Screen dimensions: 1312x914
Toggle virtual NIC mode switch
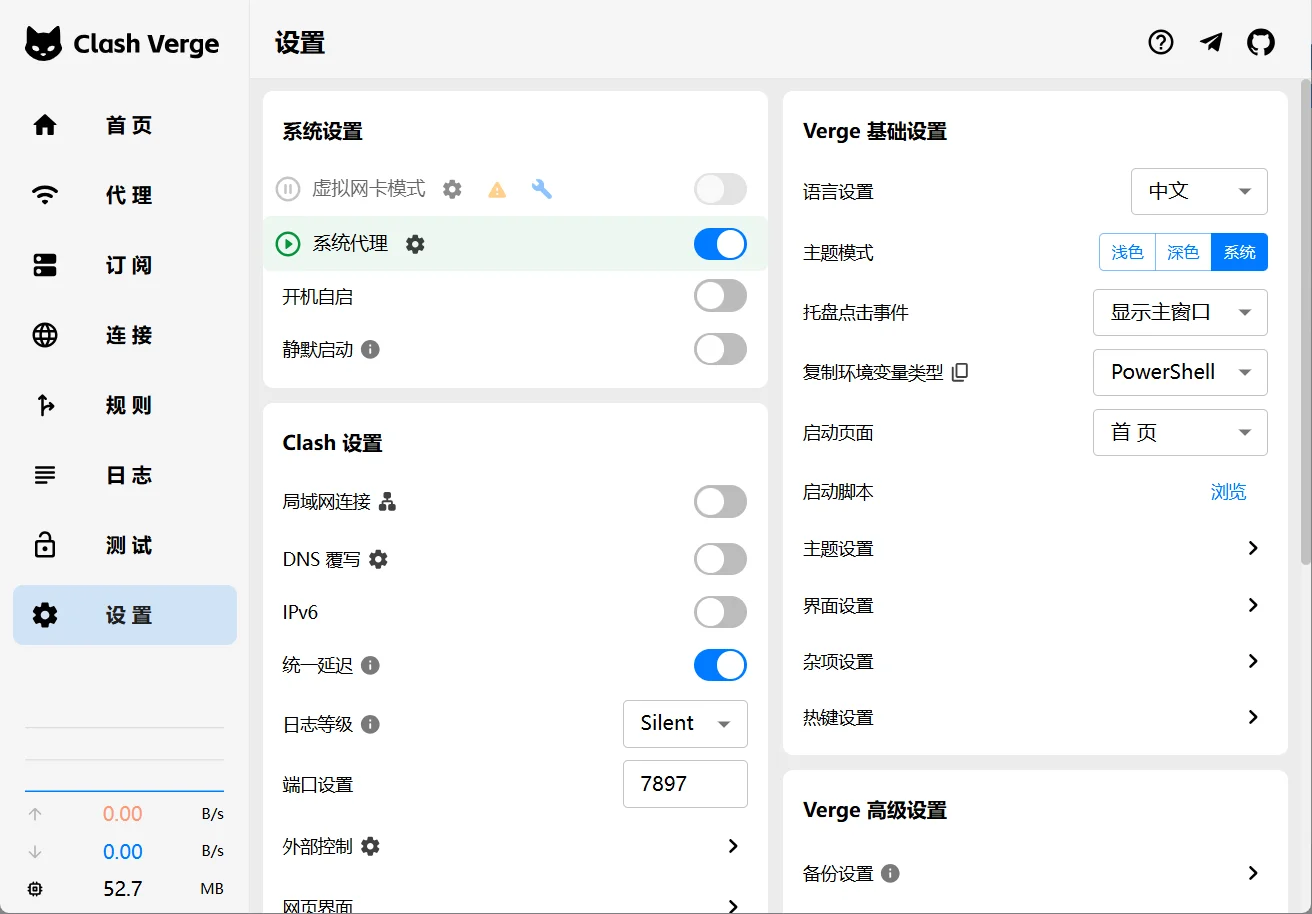(x=720, y=189)
